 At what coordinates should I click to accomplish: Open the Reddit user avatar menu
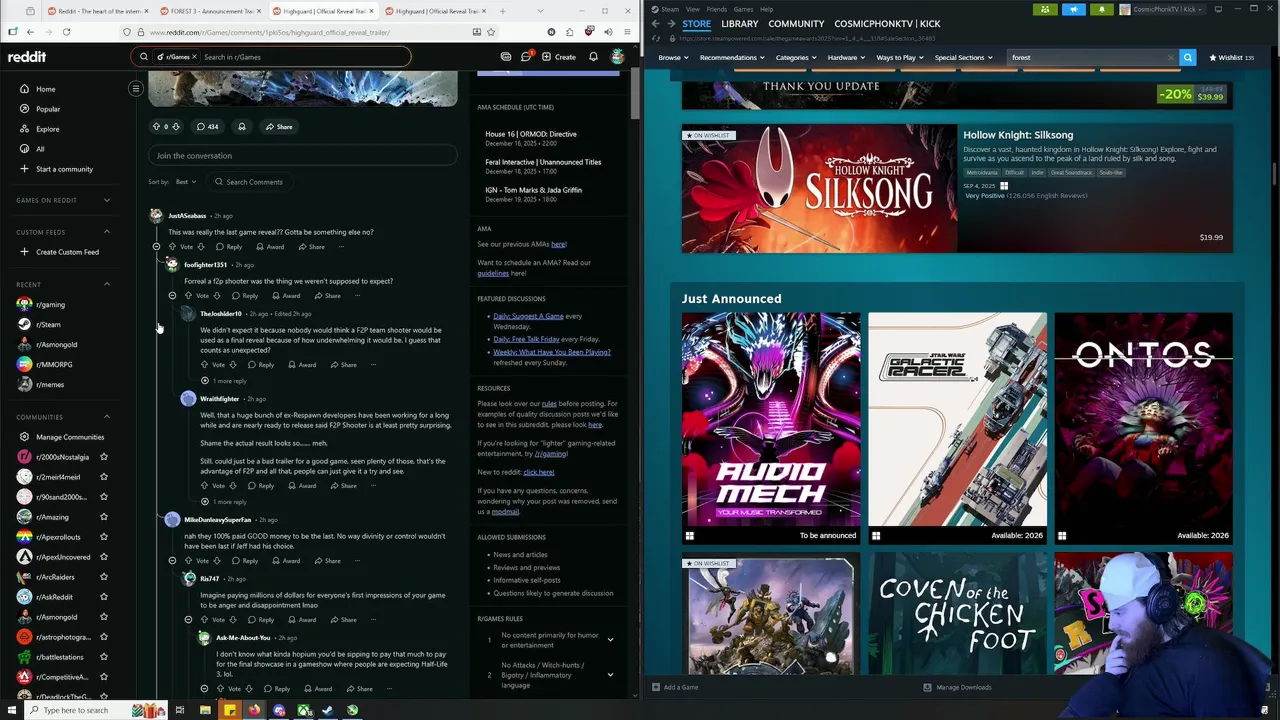click(618, 57)
